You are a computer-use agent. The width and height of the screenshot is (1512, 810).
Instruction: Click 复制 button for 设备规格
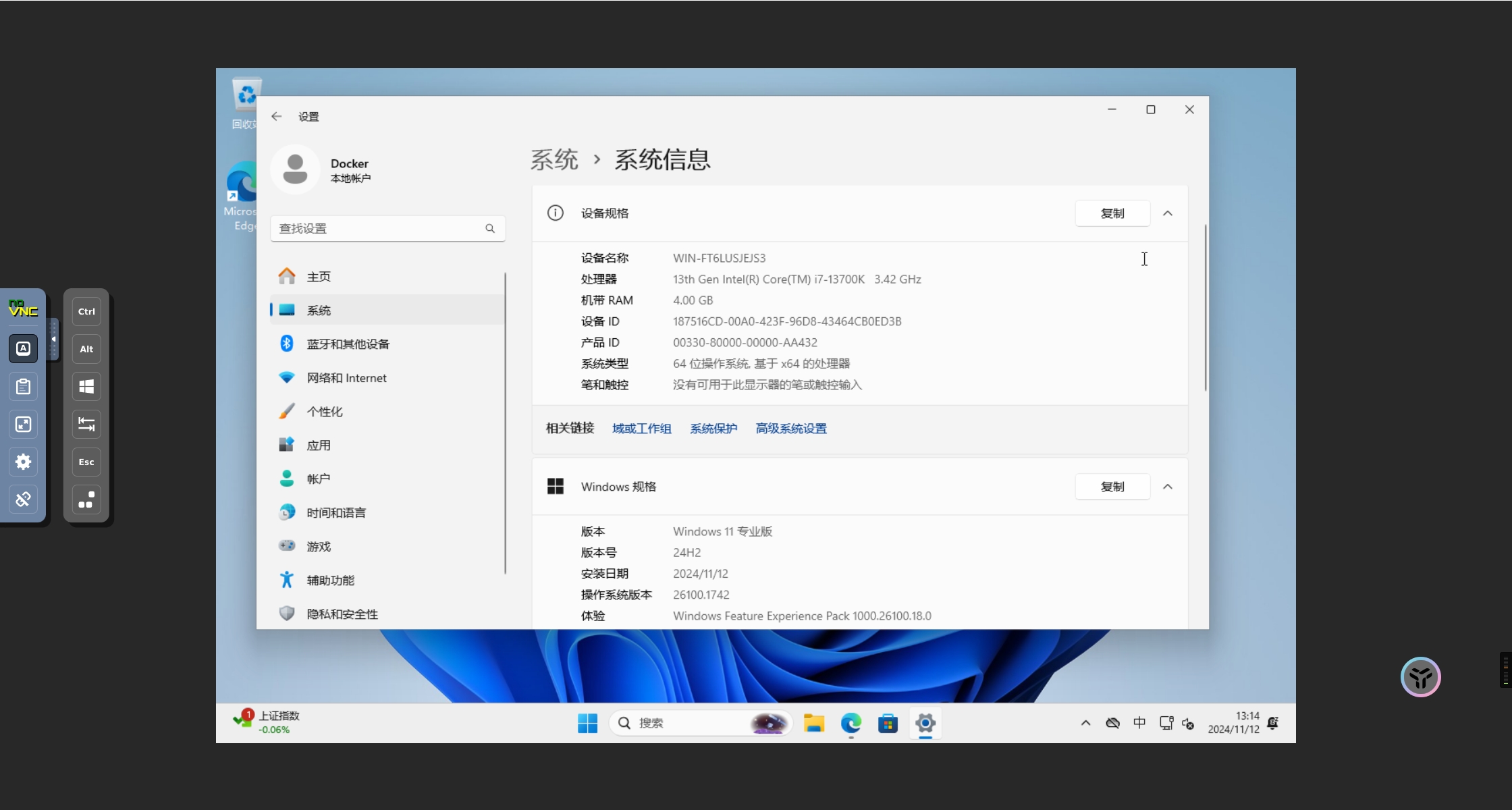click(x=1112, y=213)
